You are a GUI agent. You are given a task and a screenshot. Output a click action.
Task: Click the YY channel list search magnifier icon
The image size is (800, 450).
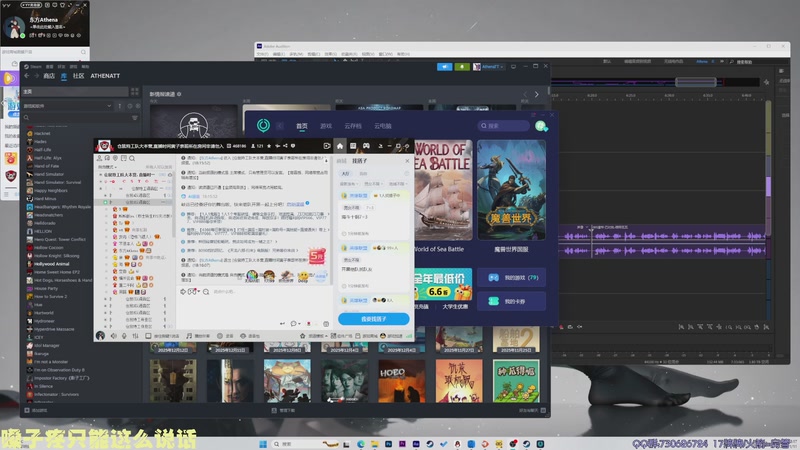(x=132, y=159)
